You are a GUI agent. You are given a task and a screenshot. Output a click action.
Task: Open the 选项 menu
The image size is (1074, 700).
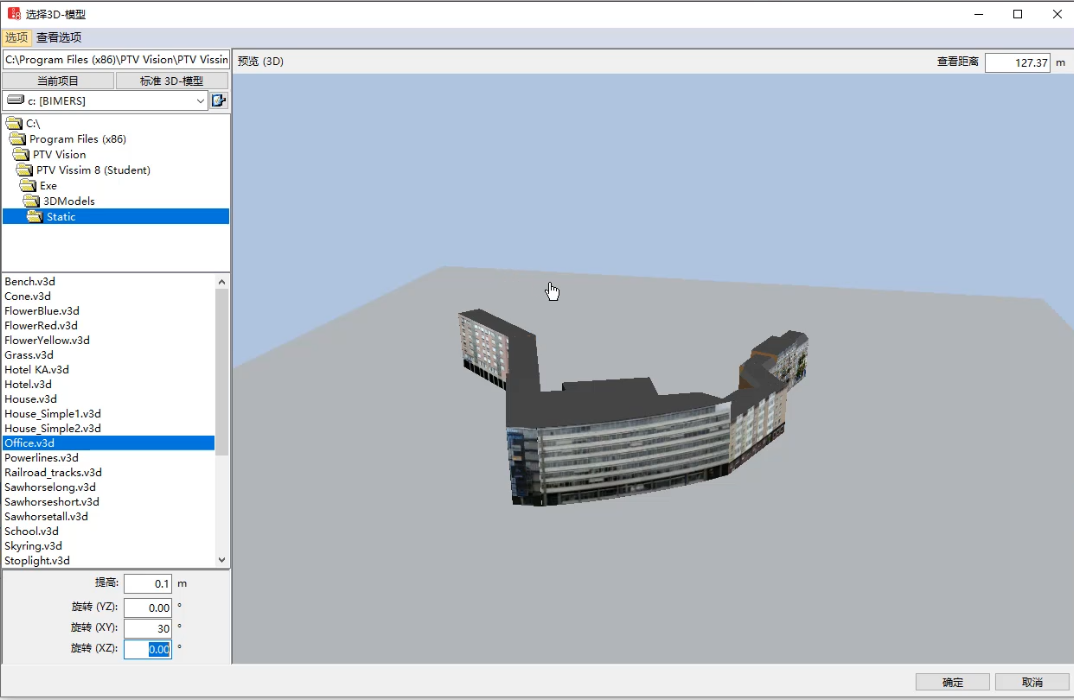(16, 37)
